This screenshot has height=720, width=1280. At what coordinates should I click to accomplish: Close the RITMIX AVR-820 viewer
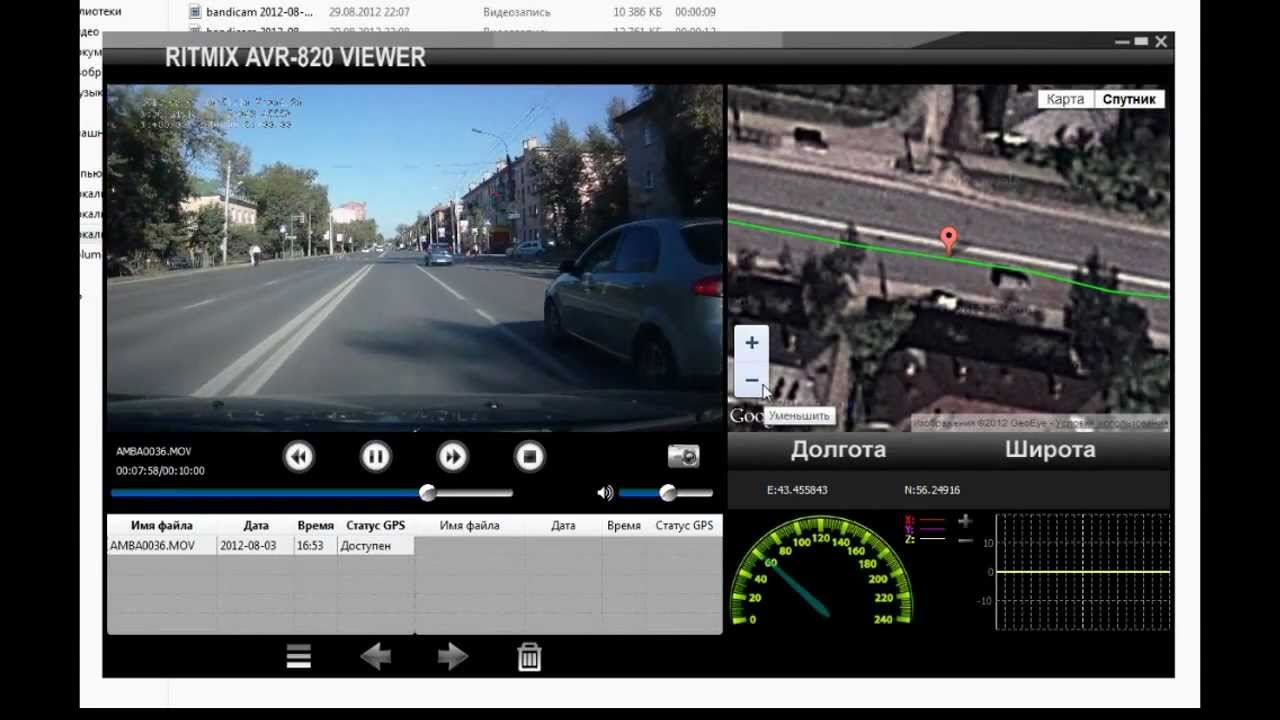[1160, 42]
